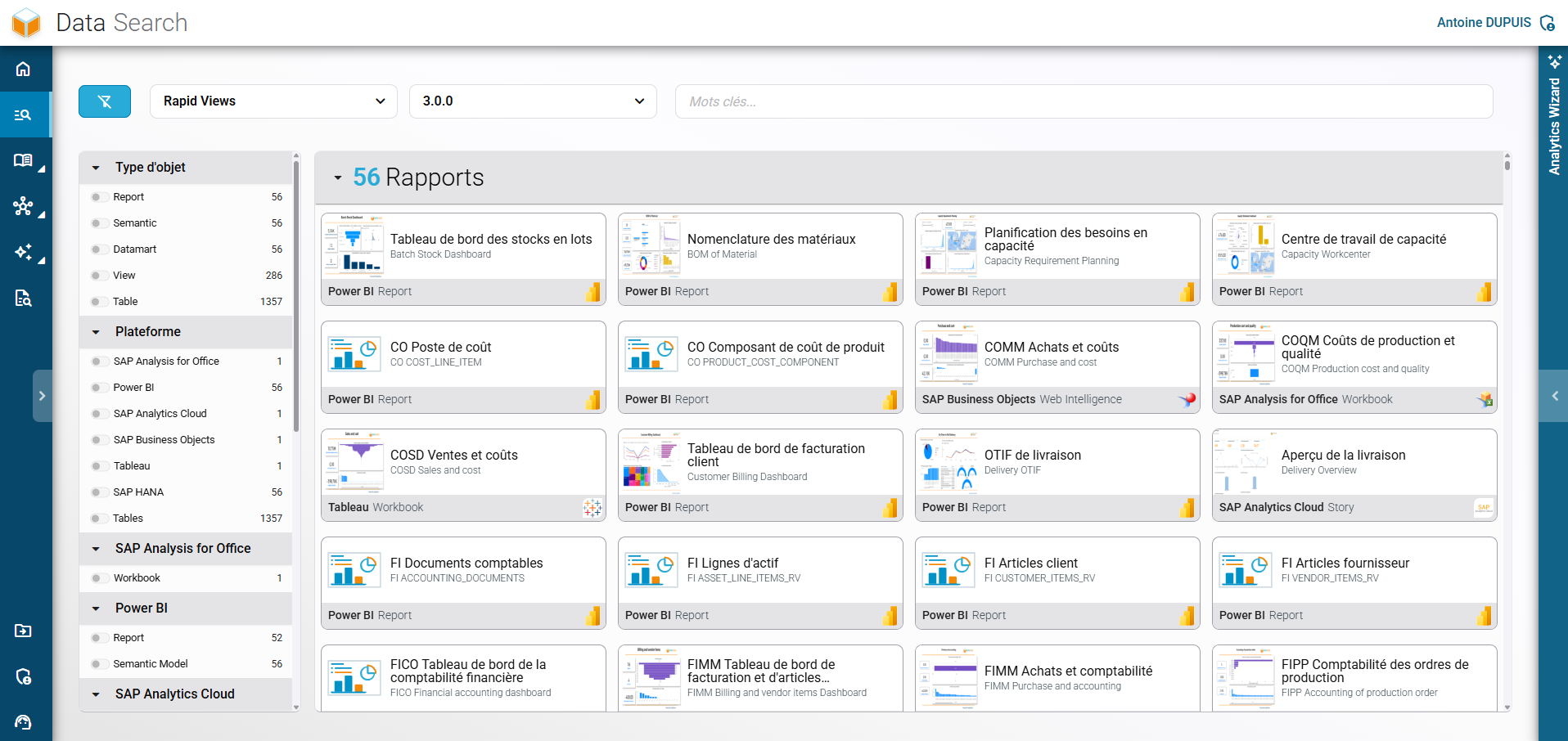
Task: Open the right Analytics Wizard panel arrow
Action: tap(1553, 396)
